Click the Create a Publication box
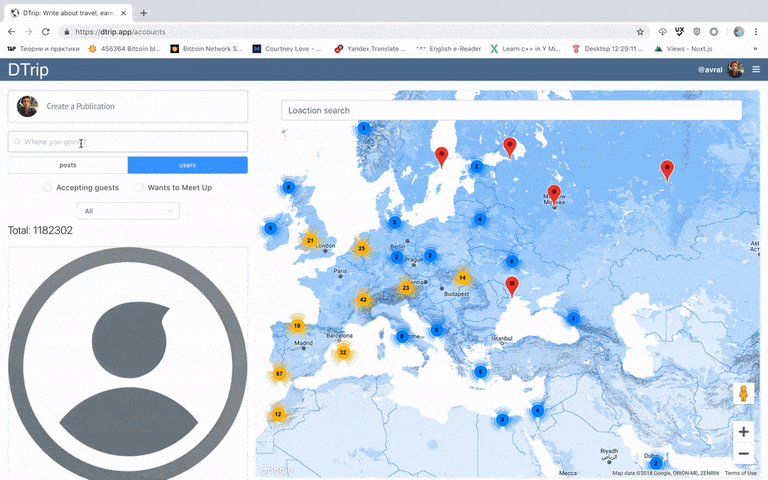768x480 pixels. pyautogui.click(x=128, y=106)
